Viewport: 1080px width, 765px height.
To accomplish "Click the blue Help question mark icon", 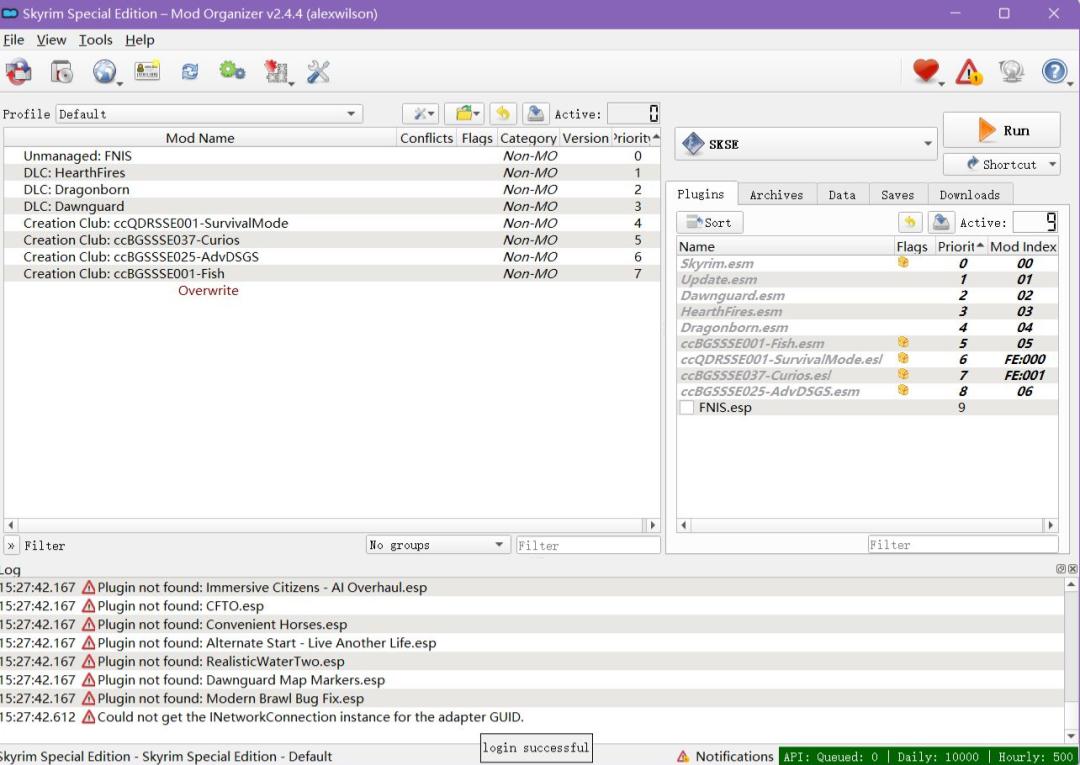I will (x=1055, y=72).
